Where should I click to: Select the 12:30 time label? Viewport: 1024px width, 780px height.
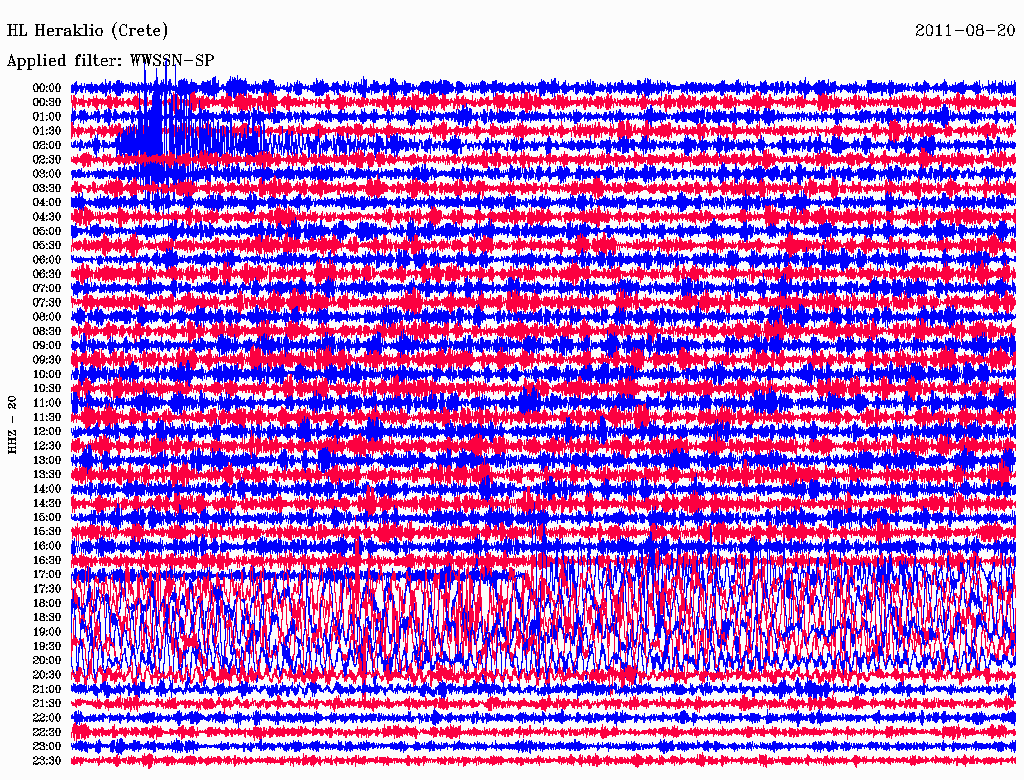[x=47, y=446]
